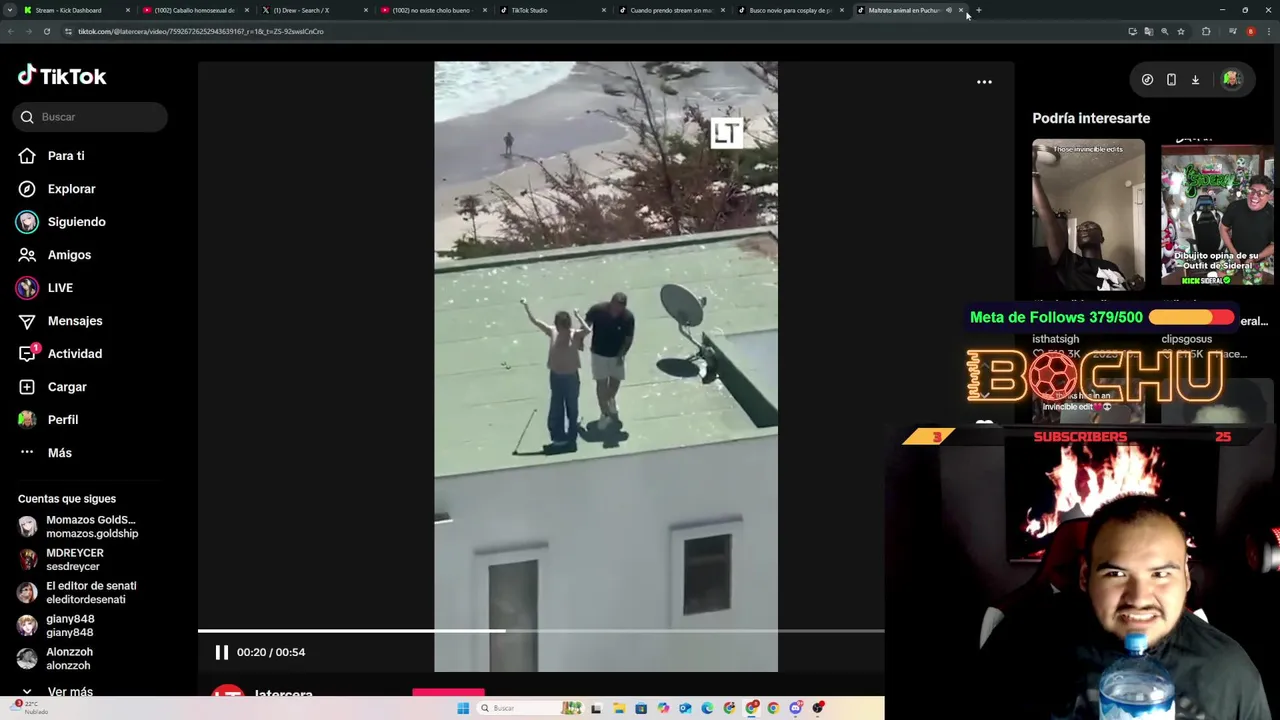
Task: Reload the current page
Action: coord(47,31)
